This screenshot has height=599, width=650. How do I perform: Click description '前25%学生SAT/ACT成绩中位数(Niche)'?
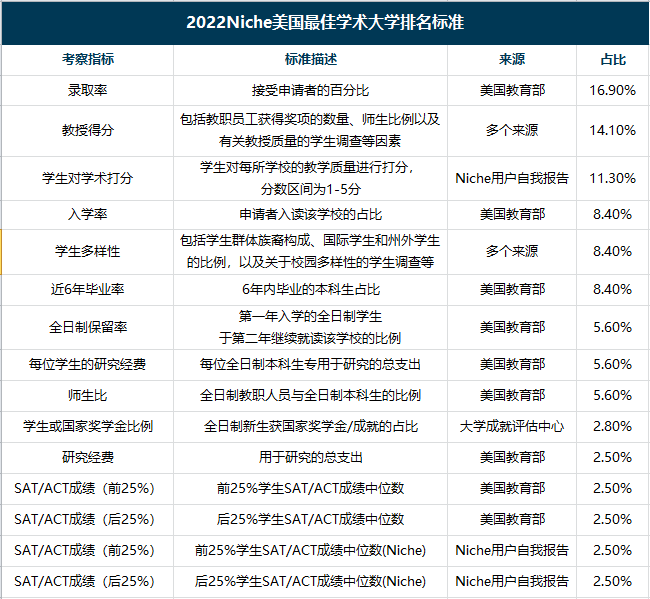pyautogui.click(x=310, y=551)
